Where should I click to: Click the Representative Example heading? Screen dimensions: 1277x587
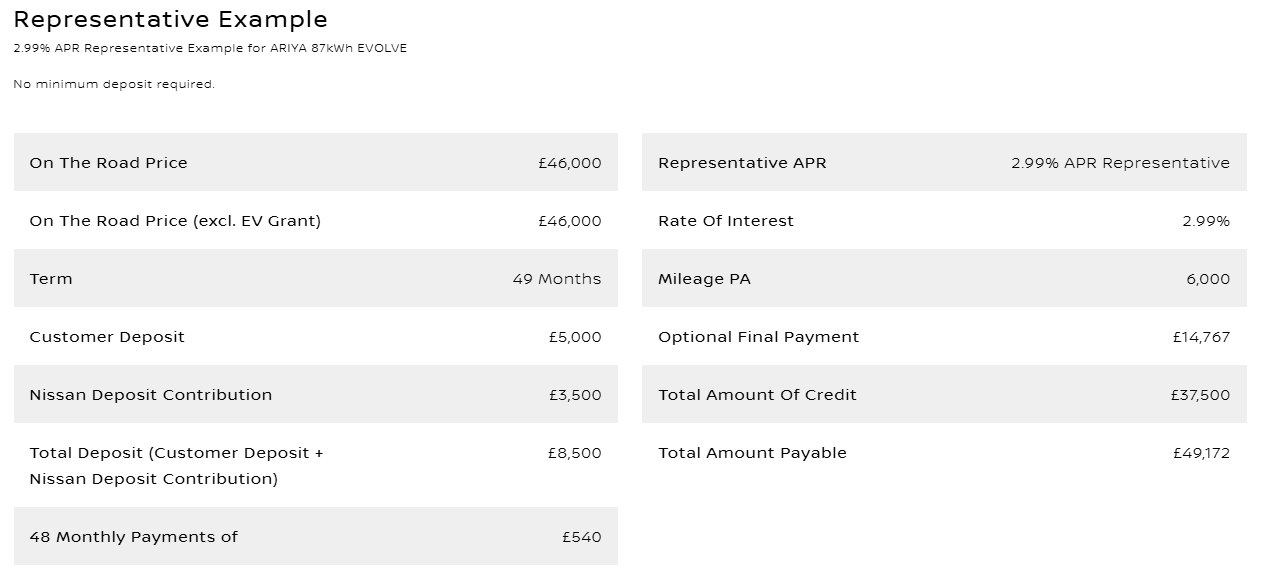[x=170, y=19]
